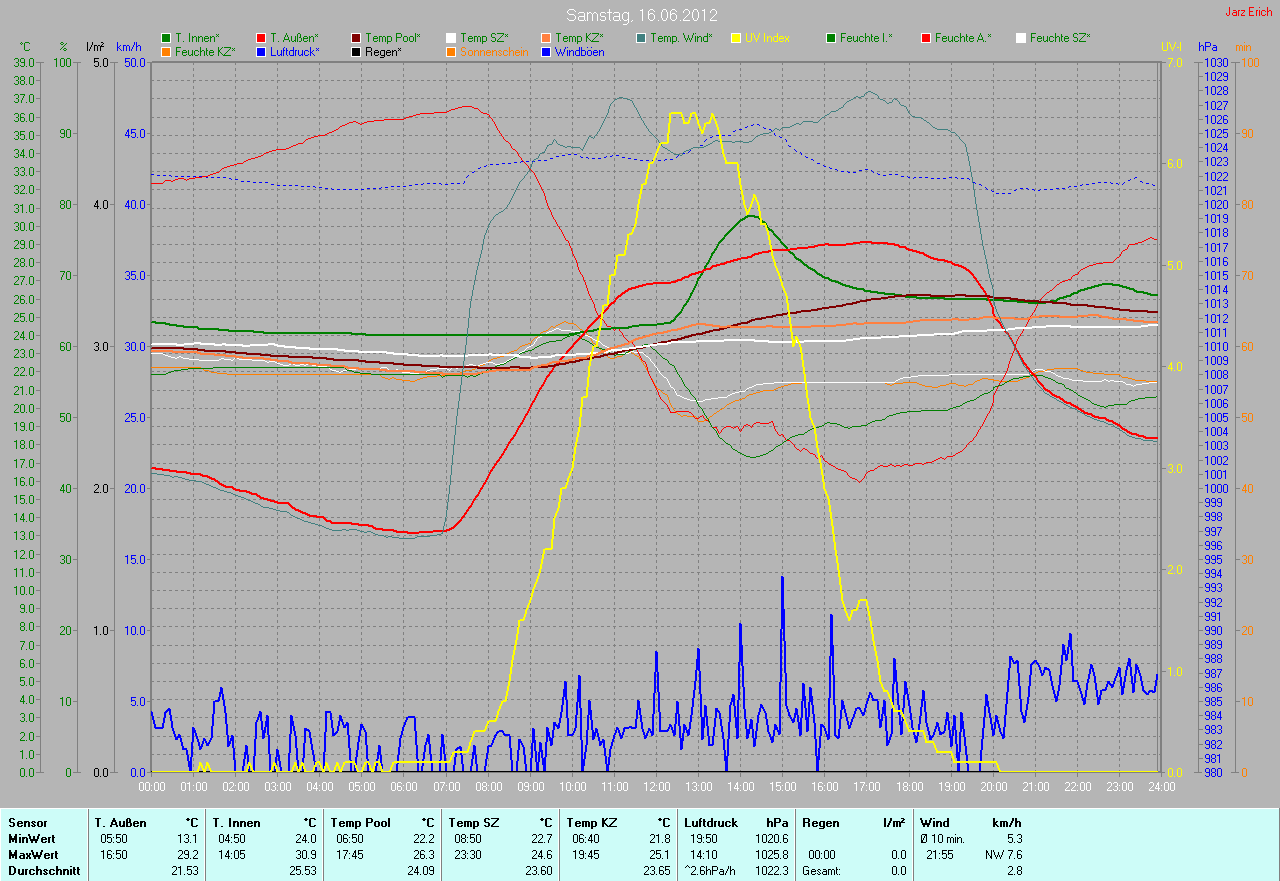The height and width of the screenshot is (881, 1280).
Task: Click the green T. Innen legend swatch
Action: click(x=166, y=38)
